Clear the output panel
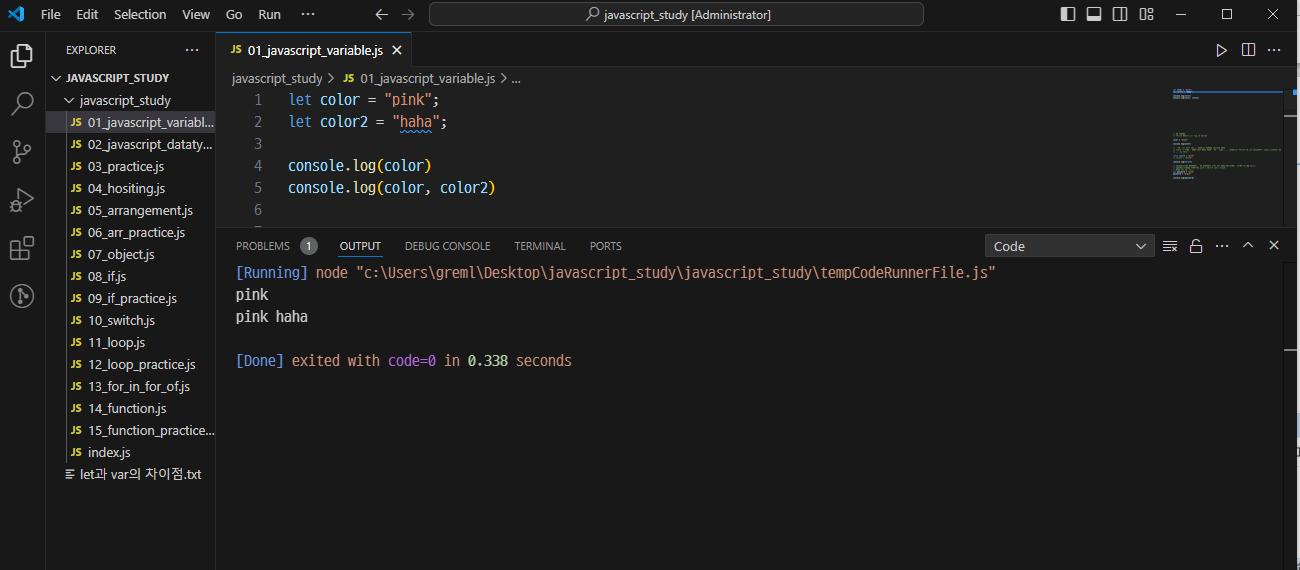Viewport: 1300px width, 570px height. [1169, 246]
